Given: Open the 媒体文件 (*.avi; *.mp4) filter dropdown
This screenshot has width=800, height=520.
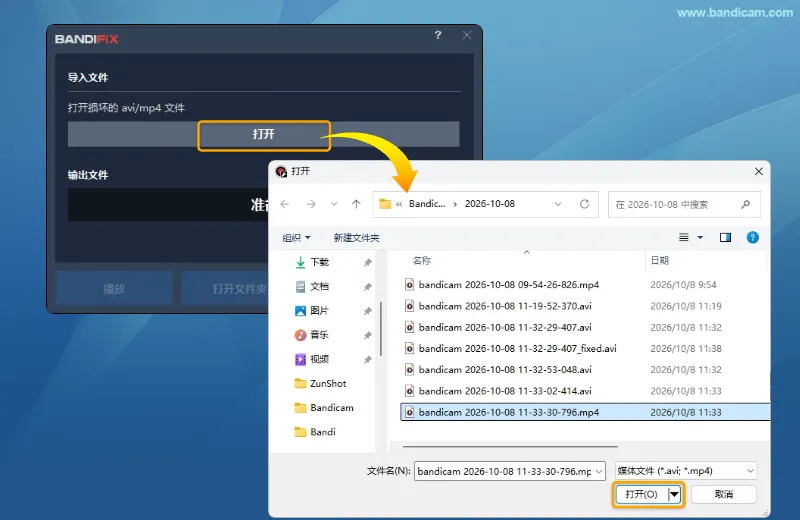Looking at the screenshot, I should pyautogui.click(x=686, y=471).
